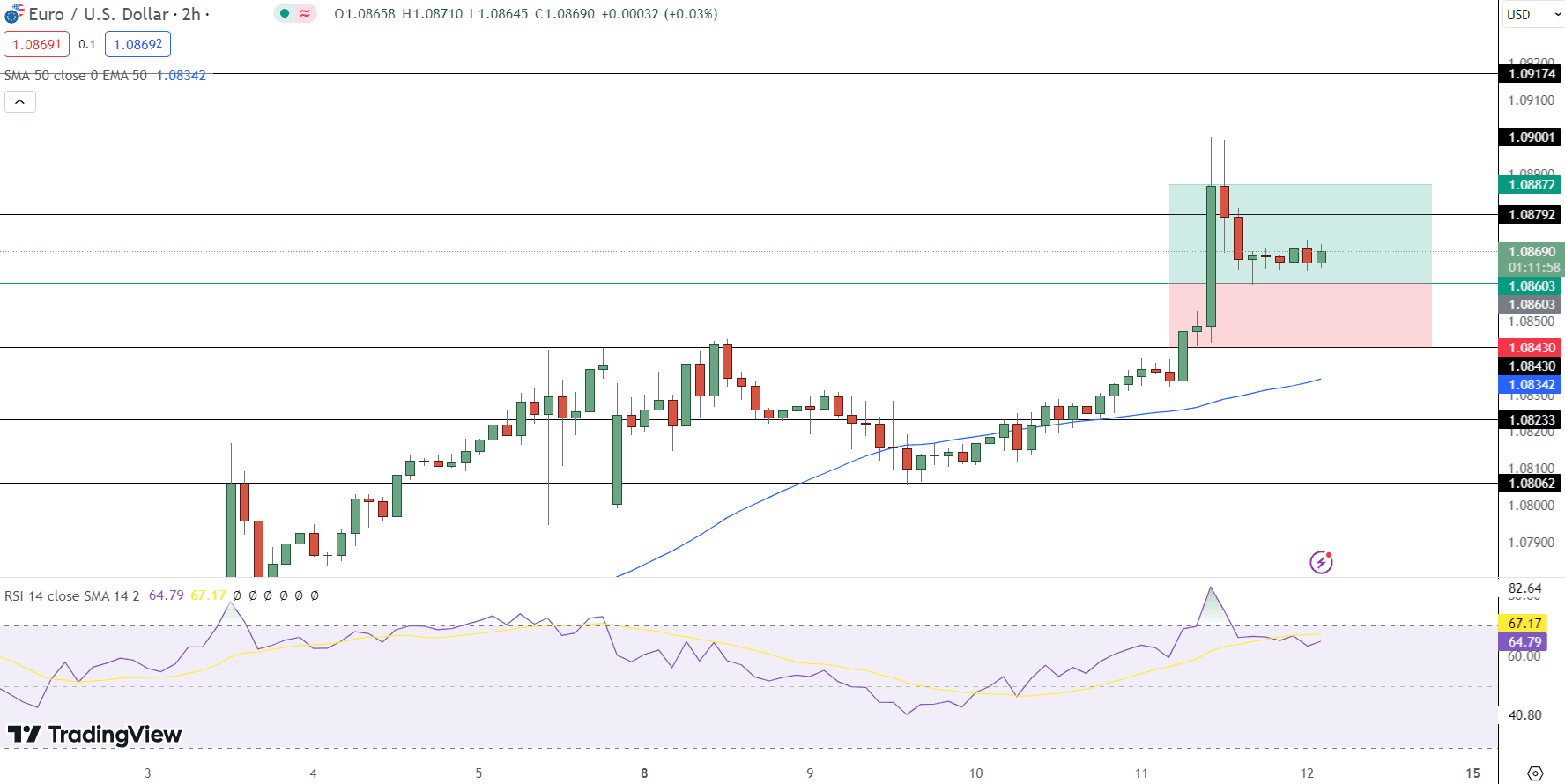
Task: Click the OHLC change value +0.00032 (+0.03%)
Action: pos(659,14)
